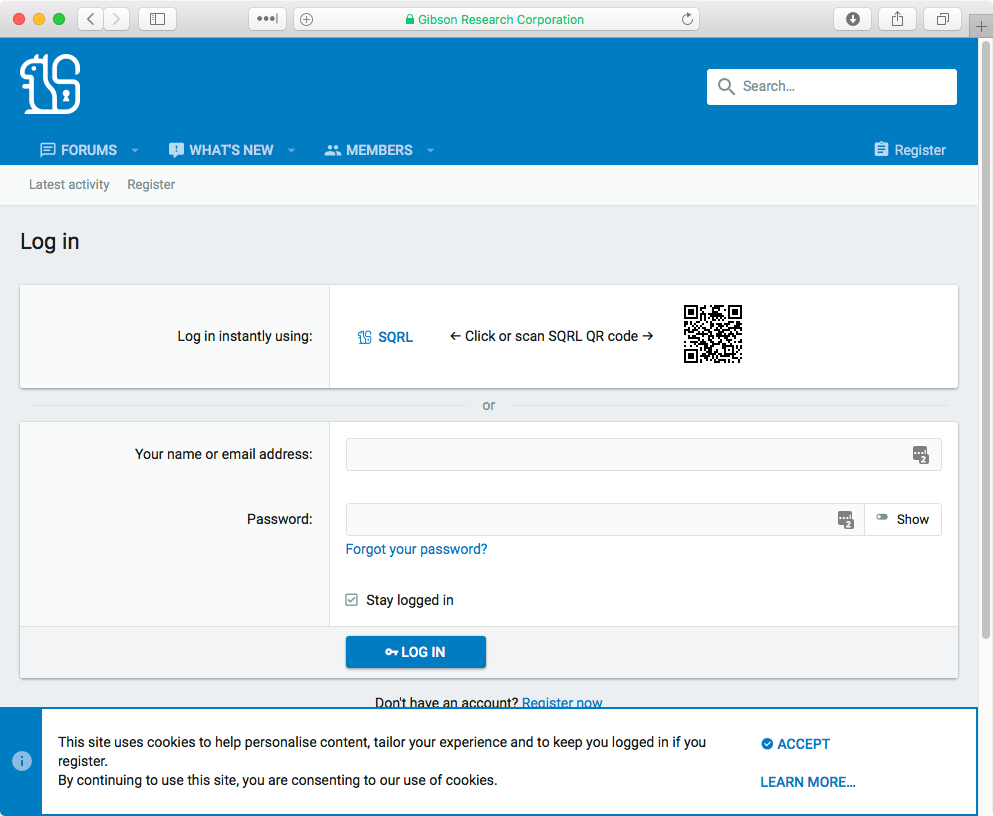Open the MEMBERS nav item
993x816 pixels.
click(369, 150)
